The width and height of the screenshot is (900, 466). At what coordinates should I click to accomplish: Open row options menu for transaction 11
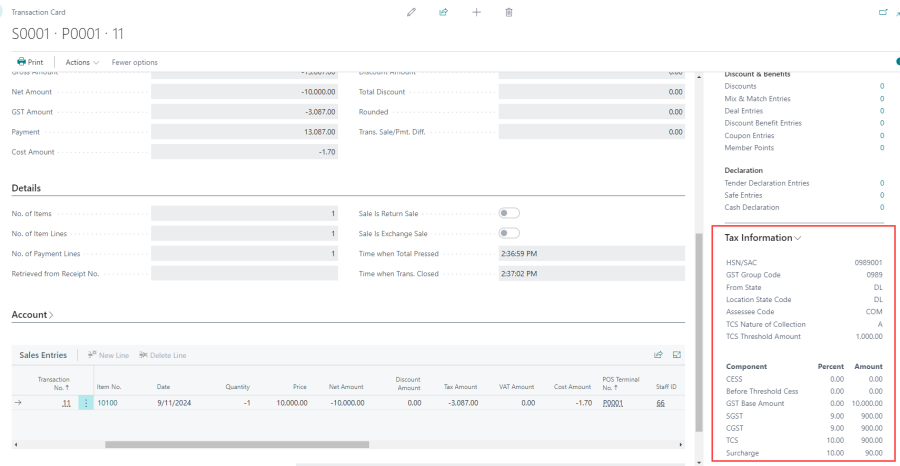(x=86, y=403)
